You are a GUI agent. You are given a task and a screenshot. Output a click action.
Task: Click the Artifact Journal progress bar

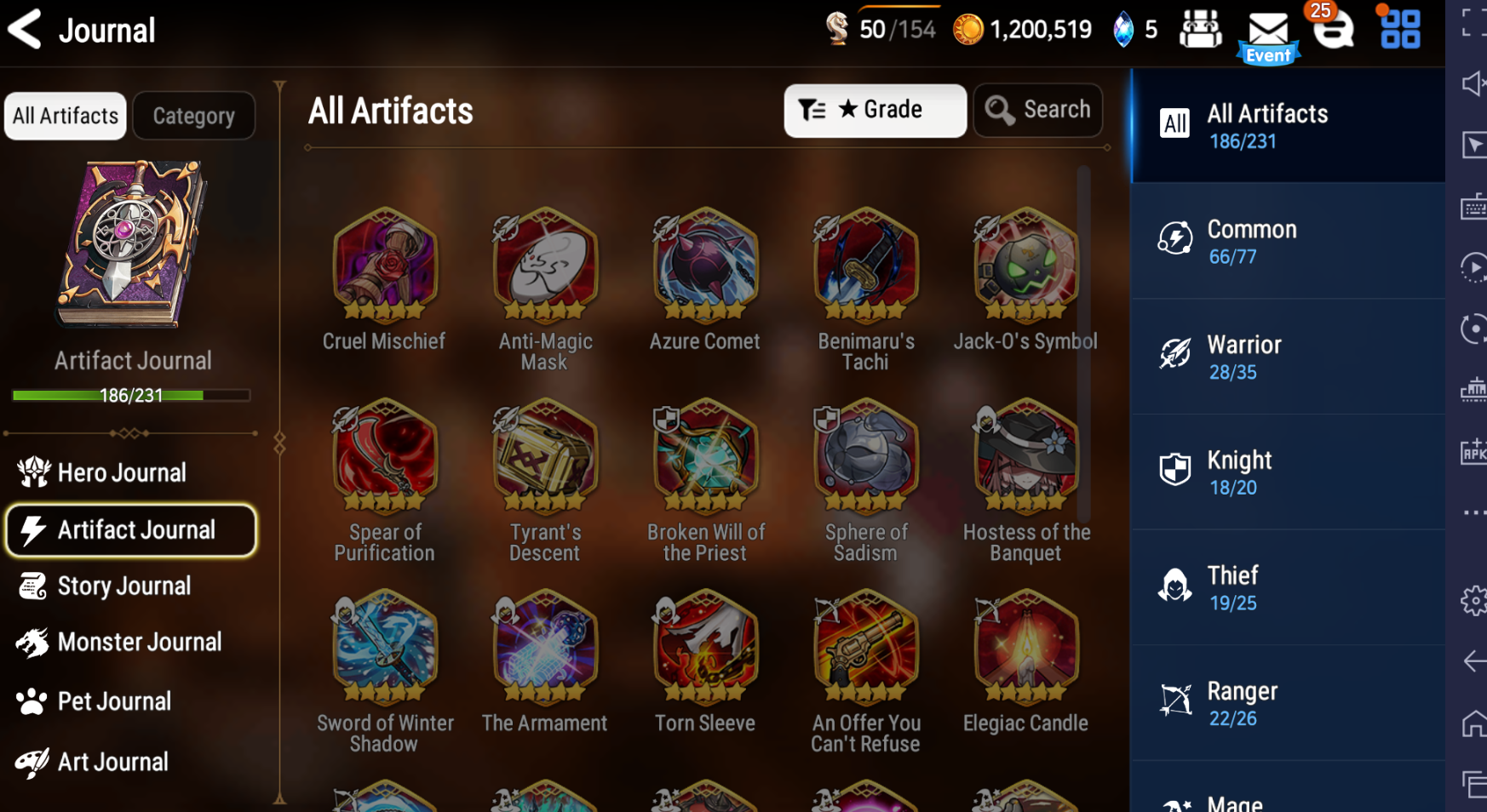tap(131, 395)
